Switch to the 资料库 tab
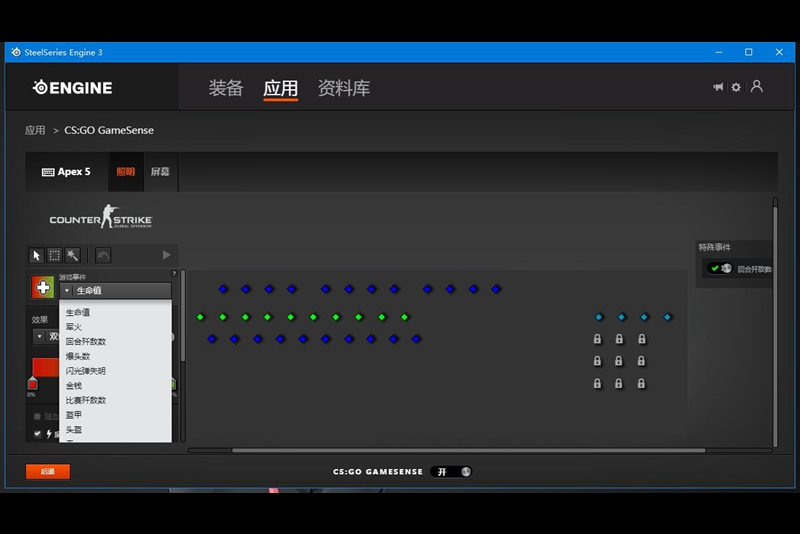 pyautogui.click(x=344, y=88)
